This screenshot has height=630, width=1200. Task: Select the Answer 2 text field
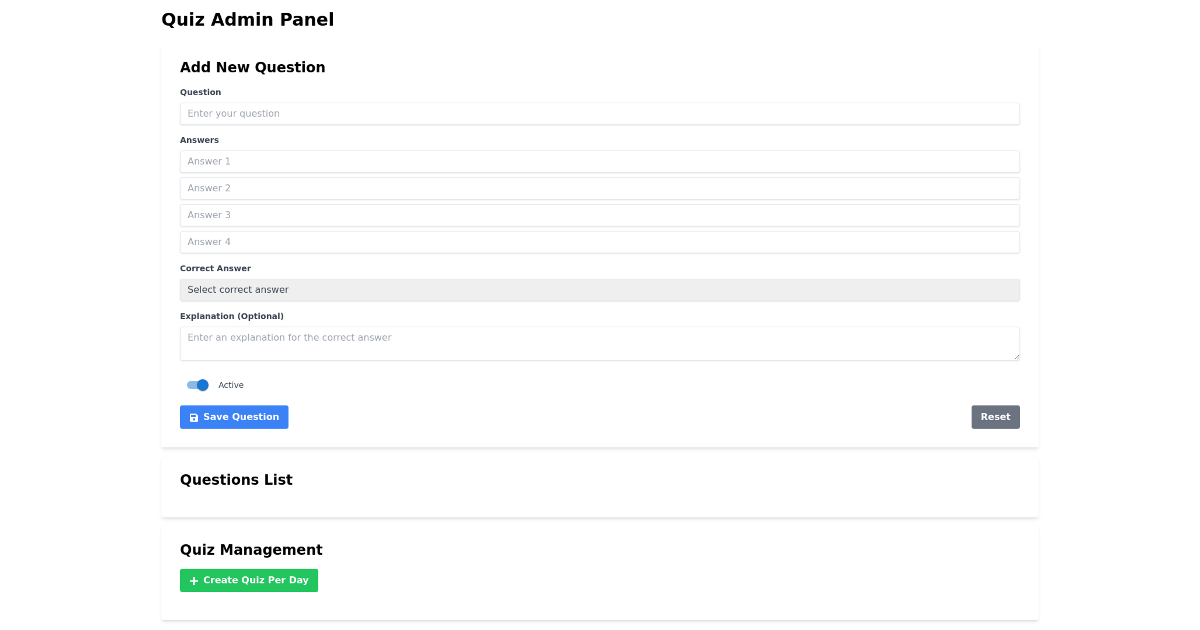[600, 188]
